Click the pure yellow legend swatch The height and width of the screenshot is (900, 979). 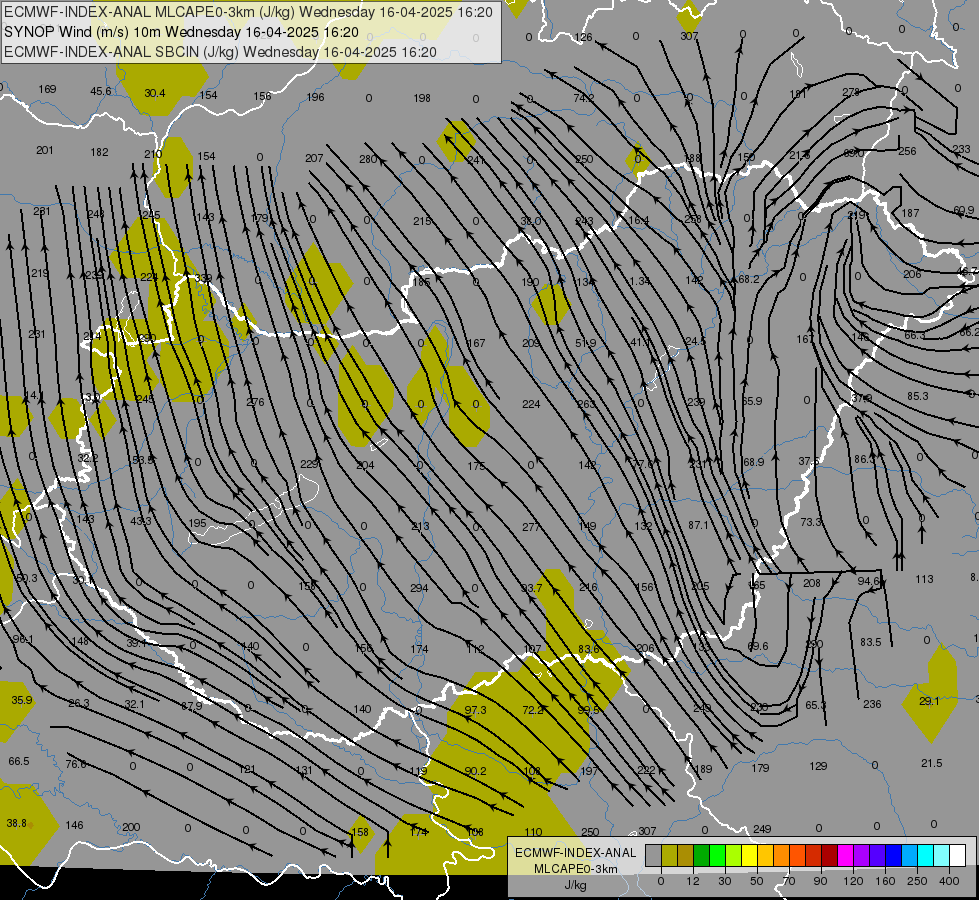pyautogui.click(x=749, y=856)
